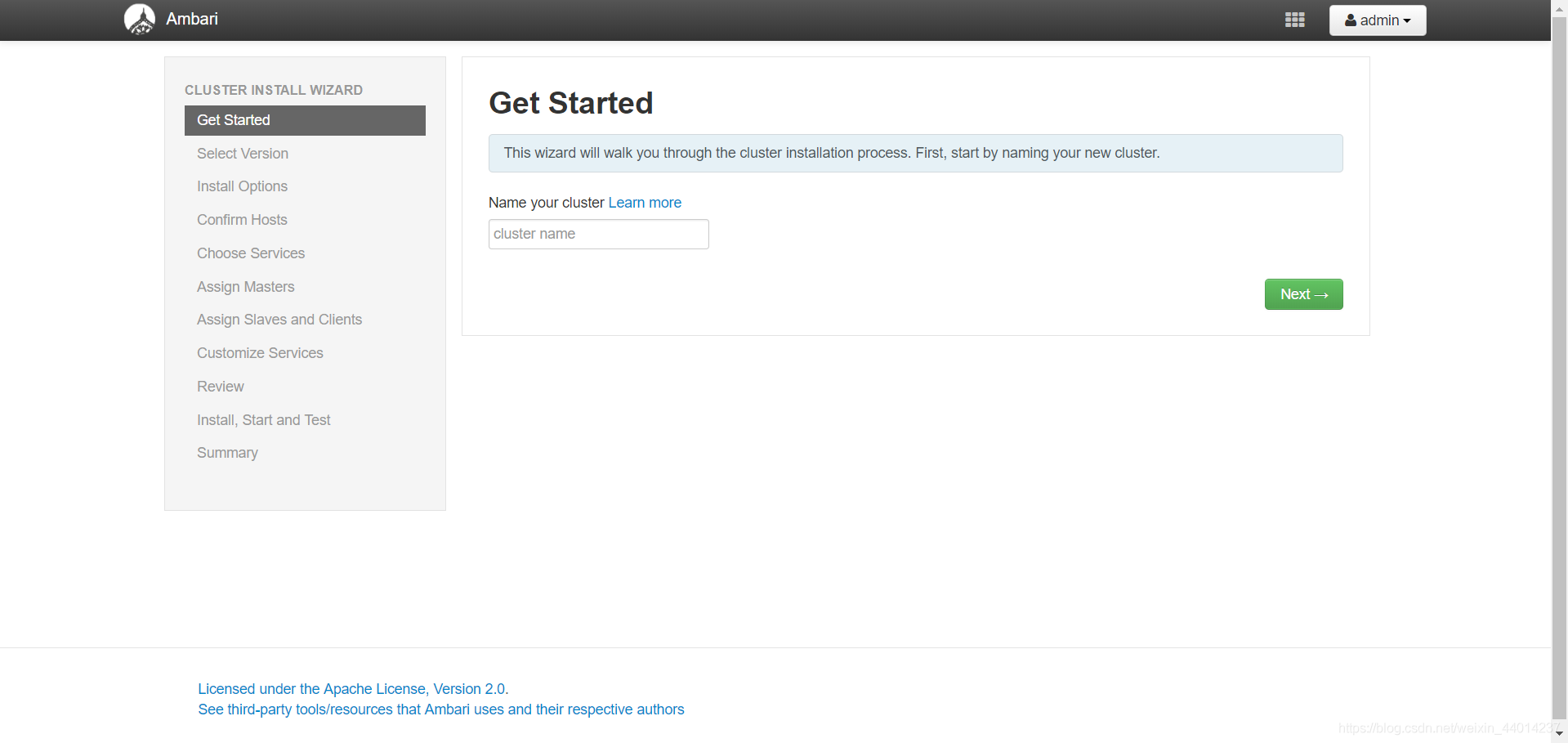1568x743 pixels.
Task: Open the Apache License Version 2.0 link
Action: (351, 689)
